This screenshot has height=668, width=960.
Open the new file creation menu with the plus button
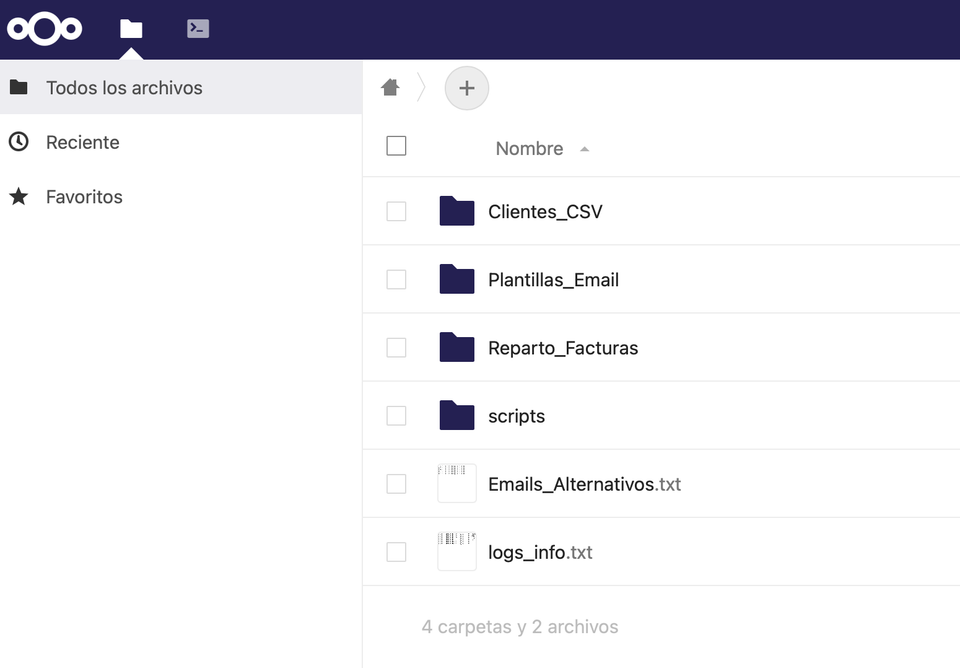point(466,88)
